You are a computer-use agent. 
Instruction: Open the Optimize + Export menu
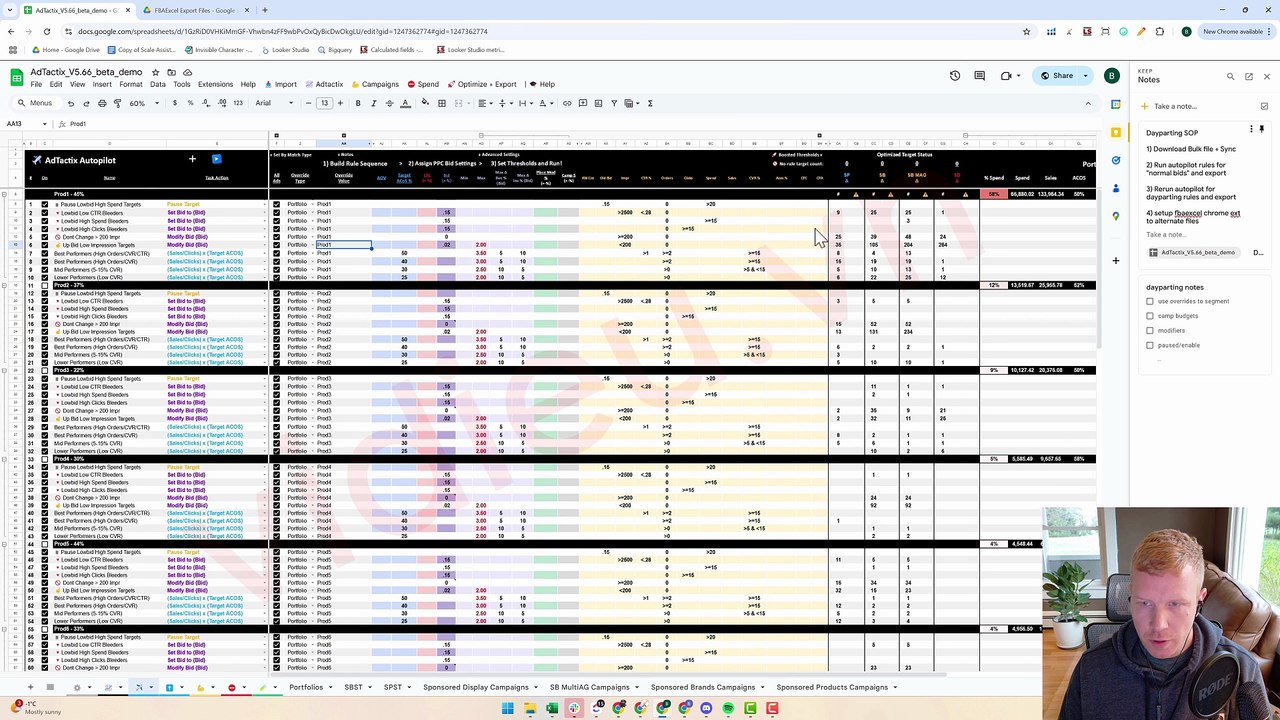pos(482,84)
